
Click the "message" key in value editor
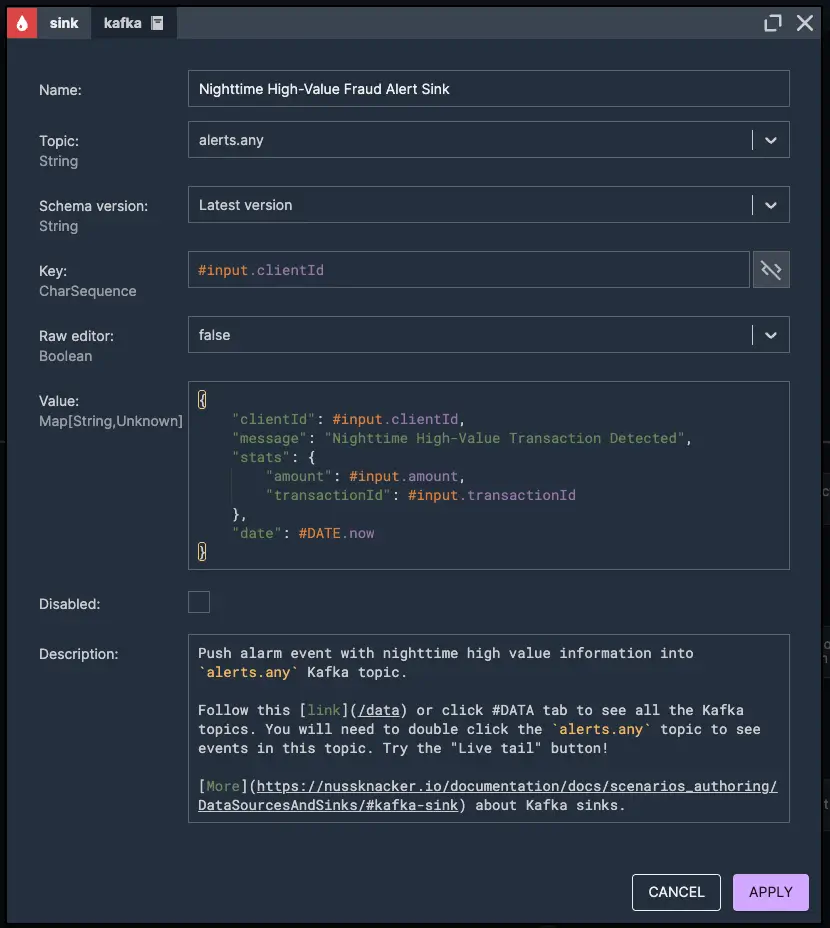coord(269,439)
